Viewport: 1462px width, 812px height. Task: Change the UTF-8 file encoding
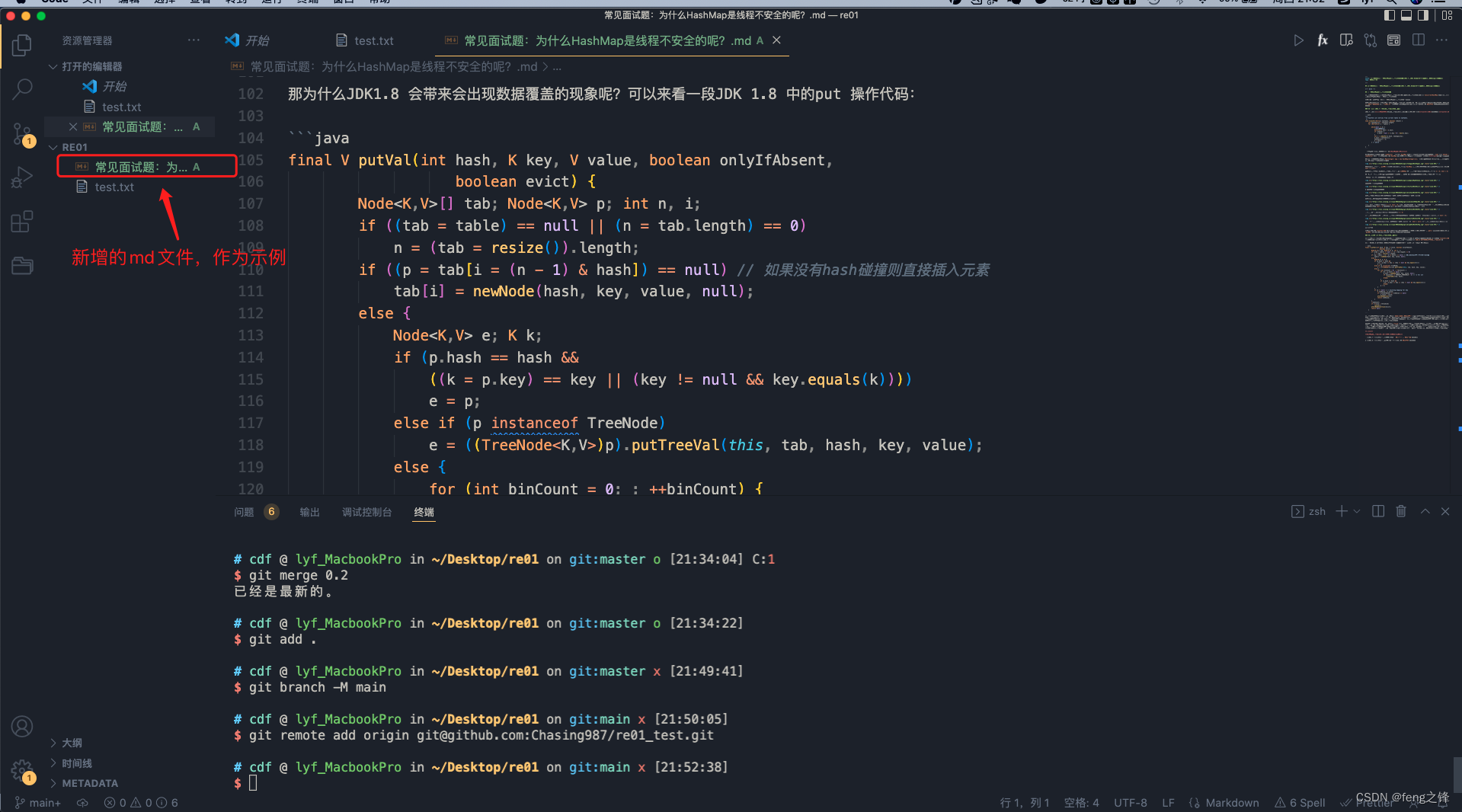pos(1131,803)
